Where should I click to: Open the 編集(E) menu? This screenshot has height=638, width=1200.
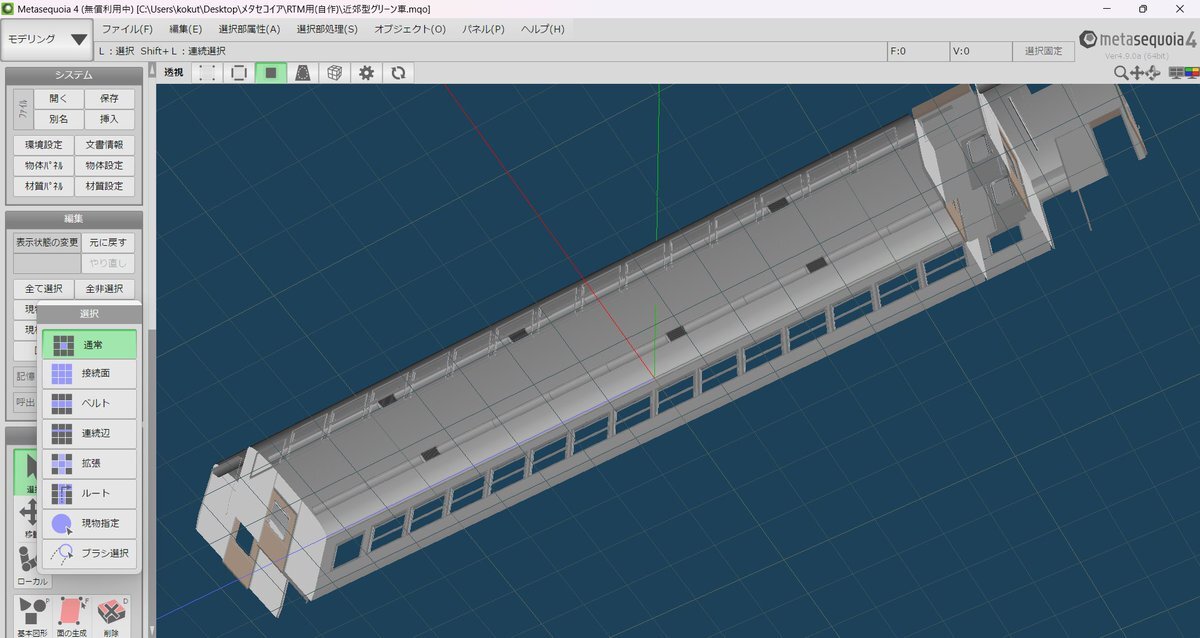[x=185, y=29]
